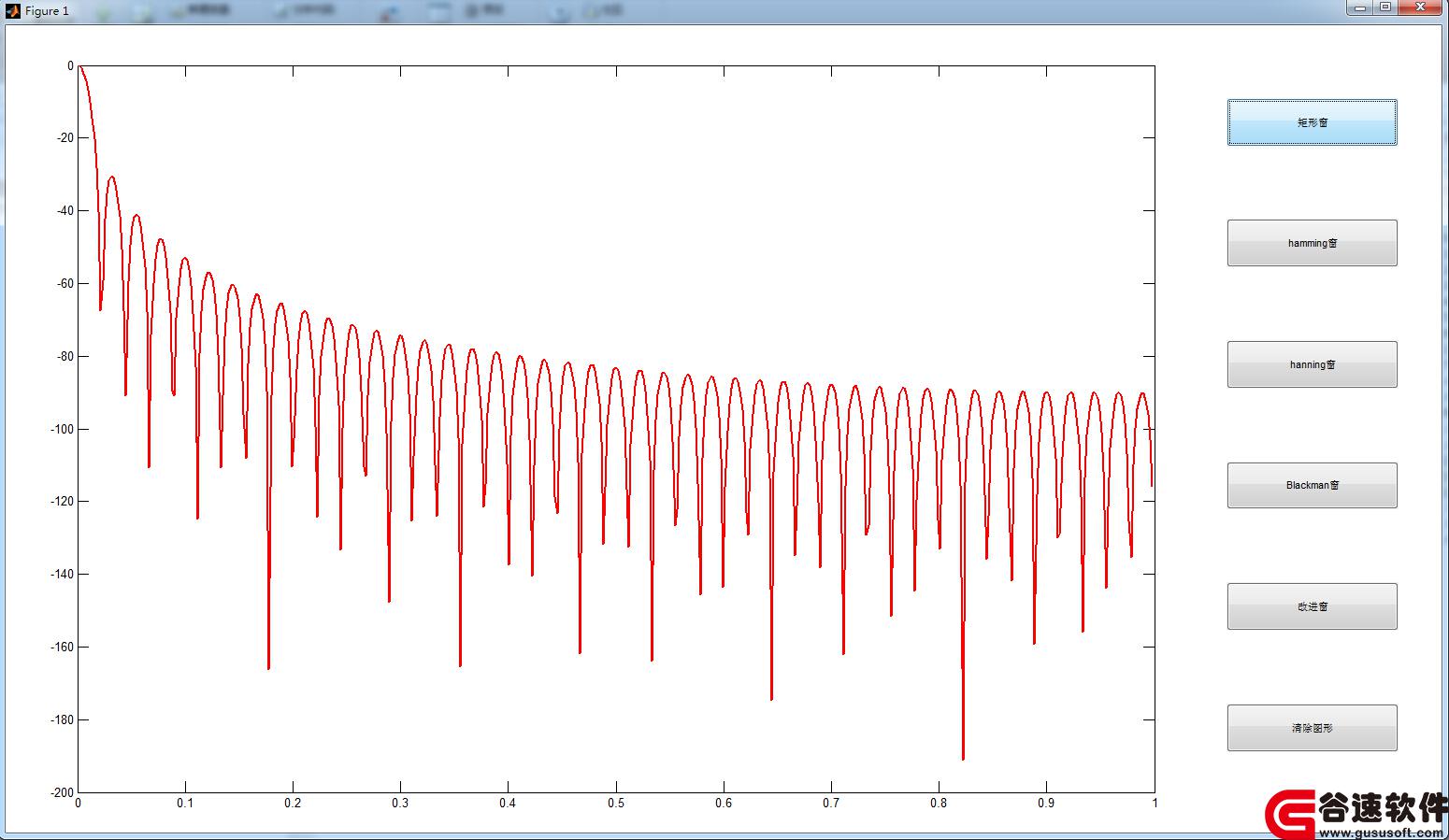Clear the plot with 清除图形 button
1449x840 pixels.
(x=1312, y=728)
